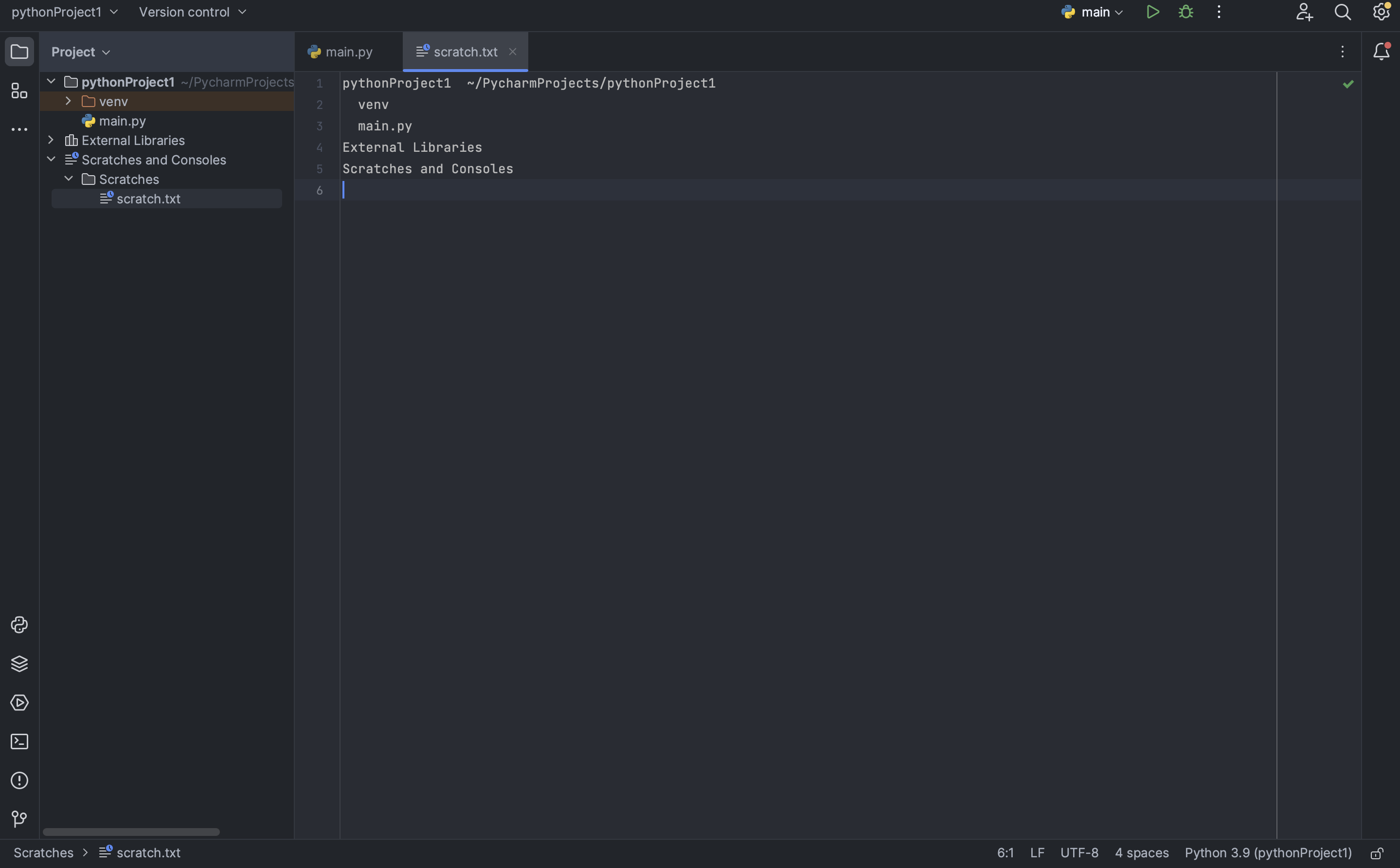Screen dimensions: 1400x868
Task: Toggle read-only lock icon in status bar
Action: pyautogui.click(x=1377, y=854)
